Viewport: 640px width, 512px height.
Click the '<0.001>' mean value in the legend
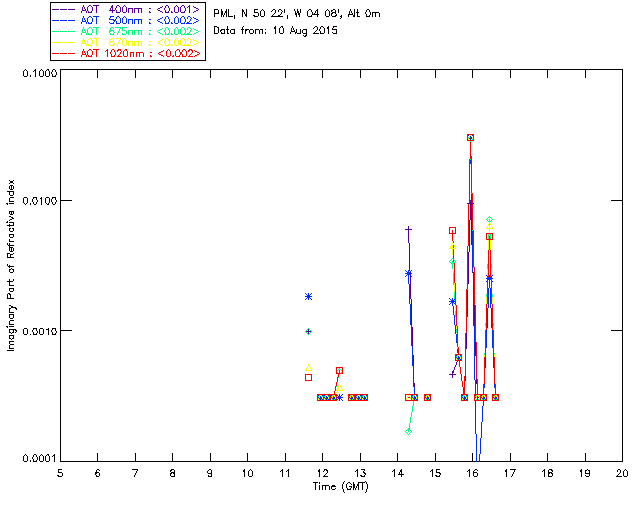tap(178, 9)
